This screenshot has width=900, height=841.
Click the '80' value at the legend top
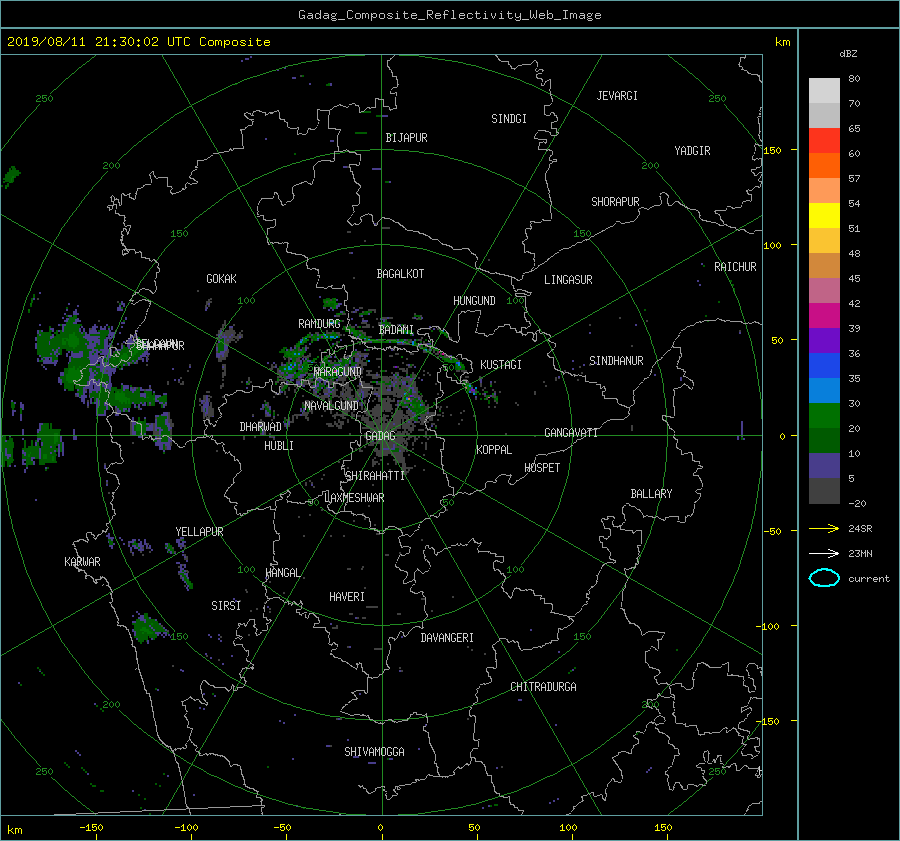[854, 79]
